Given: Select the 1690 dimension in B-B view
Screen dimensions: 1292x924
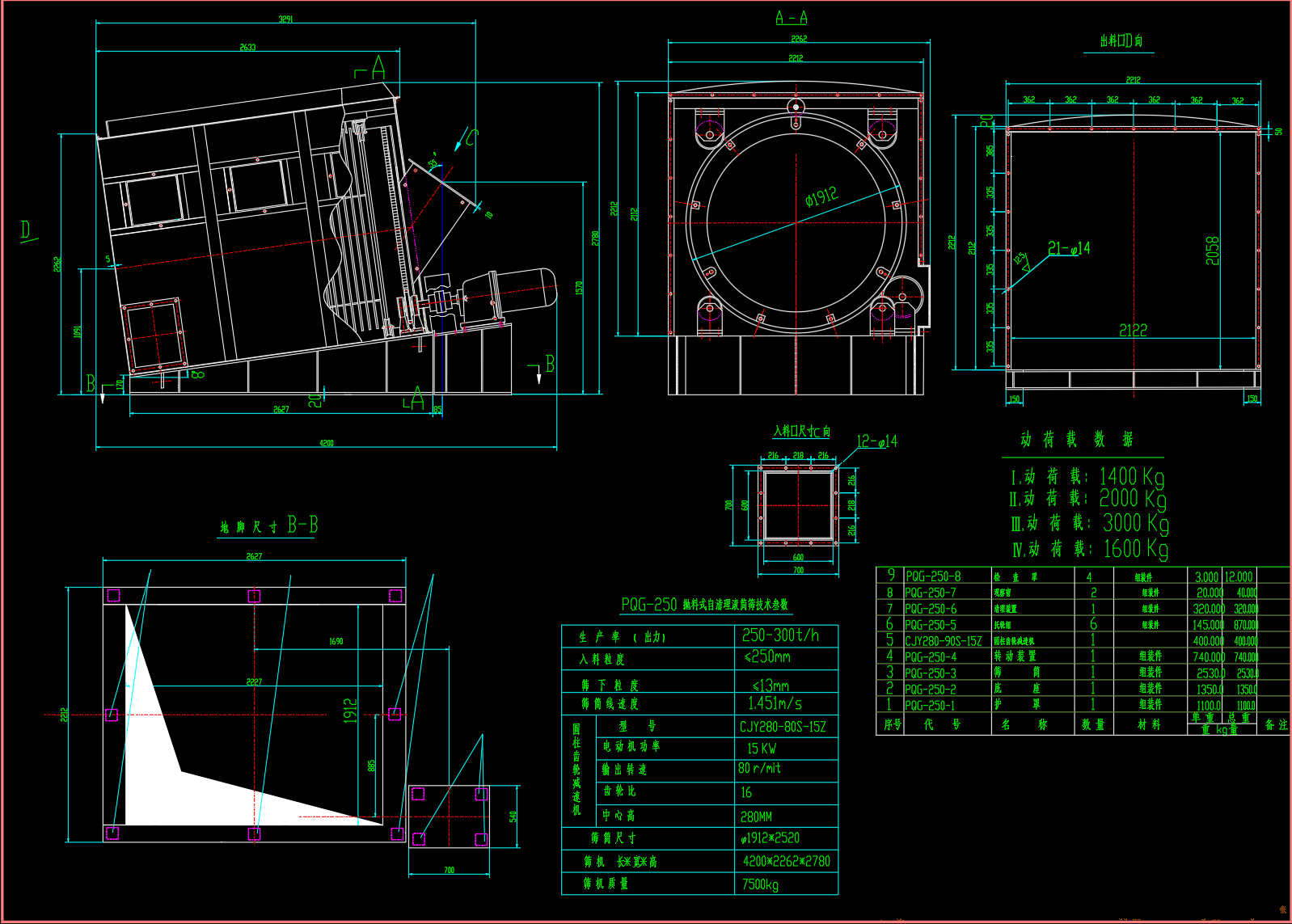Looking at the screenshot, I should (336, 641).
